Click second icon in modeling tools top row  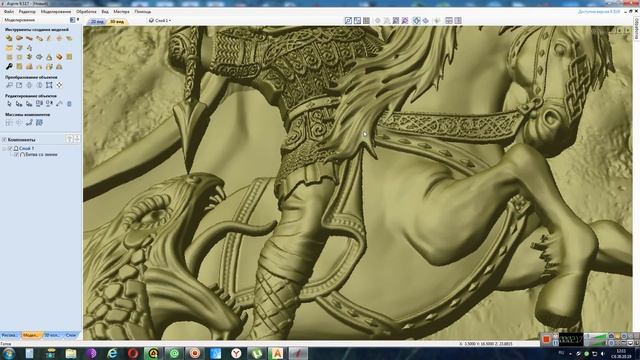[19, 38]
